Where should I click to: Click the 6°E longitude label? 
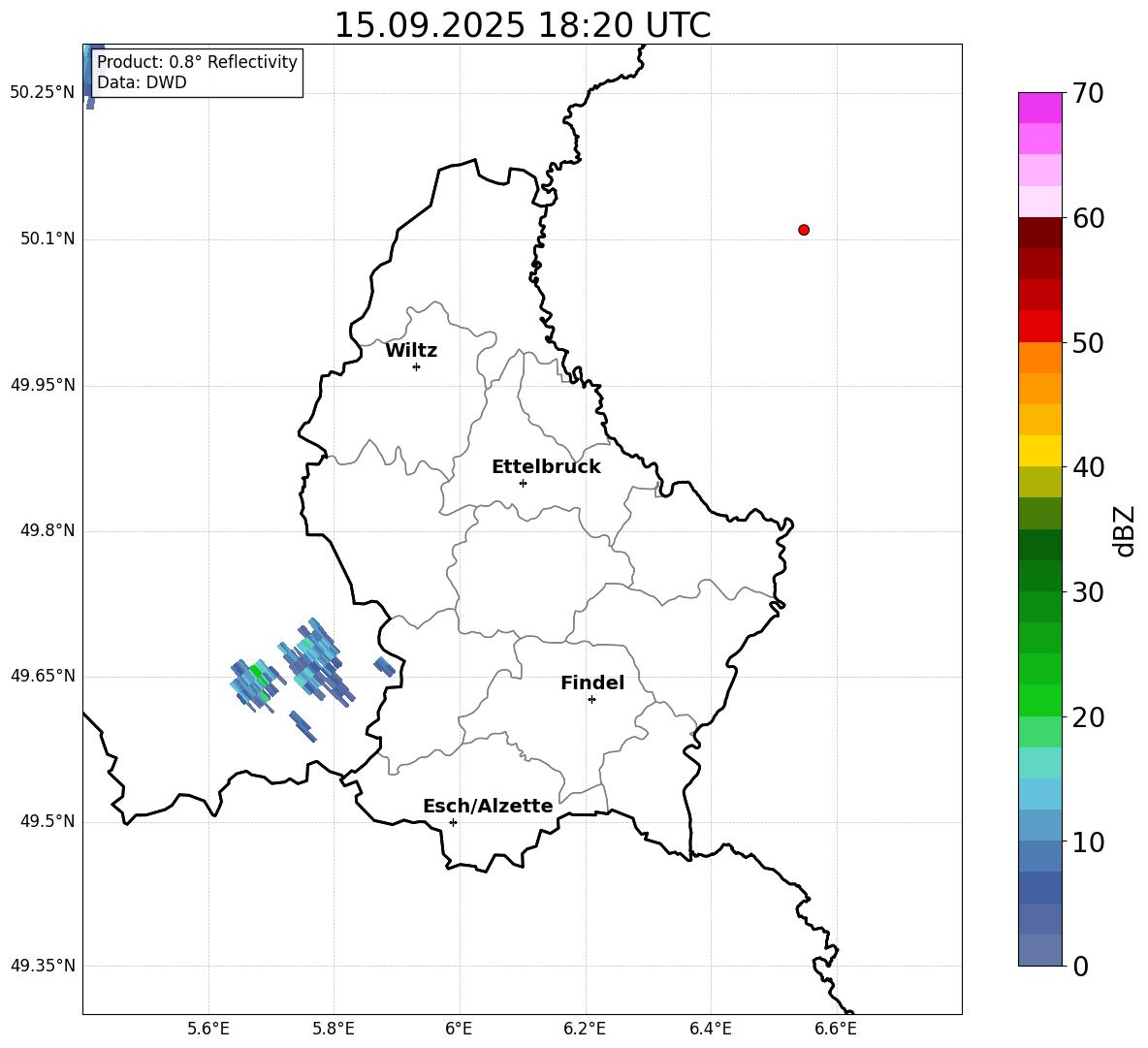pyautogui.click(x=459, y=1030)
